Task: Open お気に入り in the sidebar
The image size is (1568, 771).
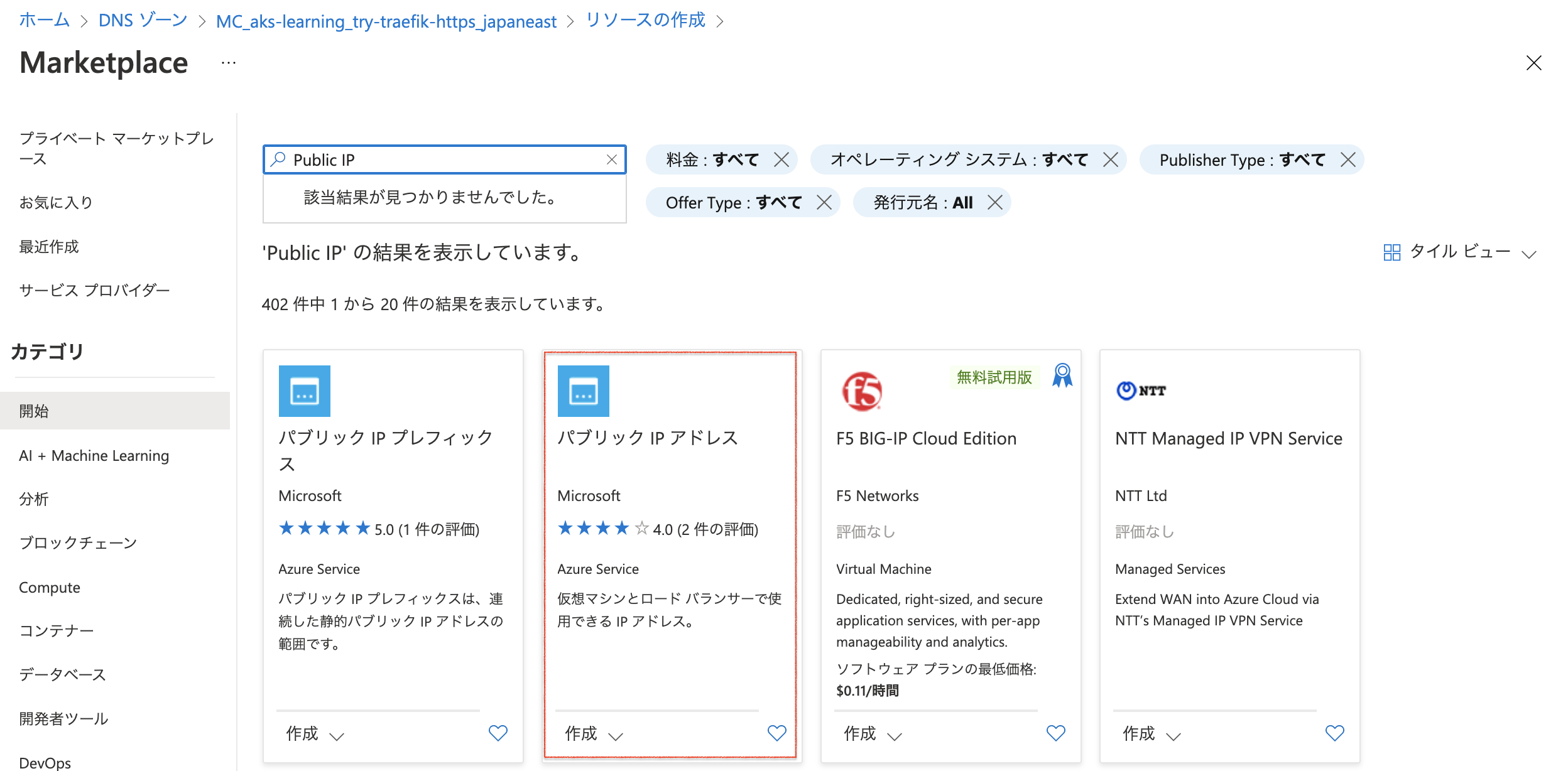Action: tap(56, 202)
